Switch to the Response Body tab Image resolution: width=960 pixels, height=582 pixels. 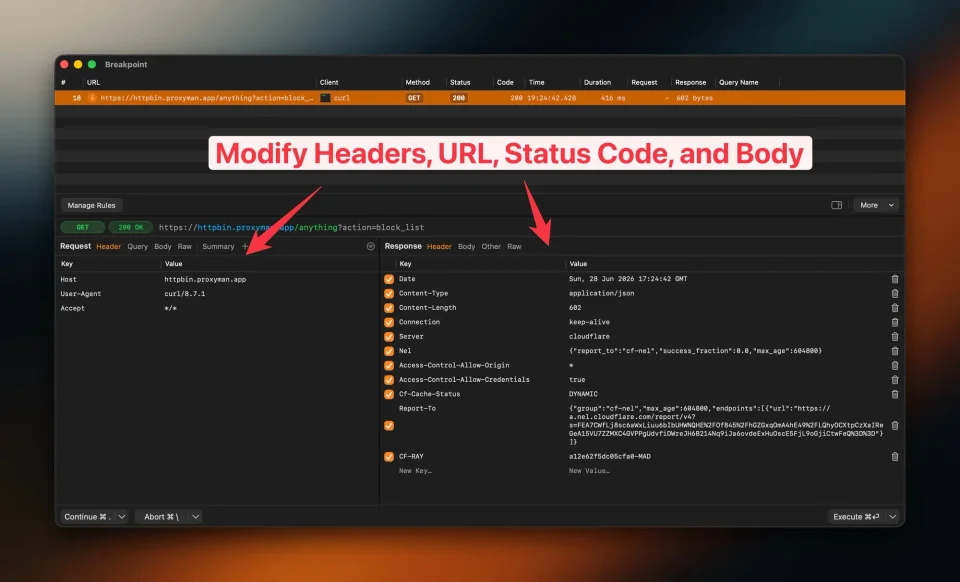[x=467, y=247]
